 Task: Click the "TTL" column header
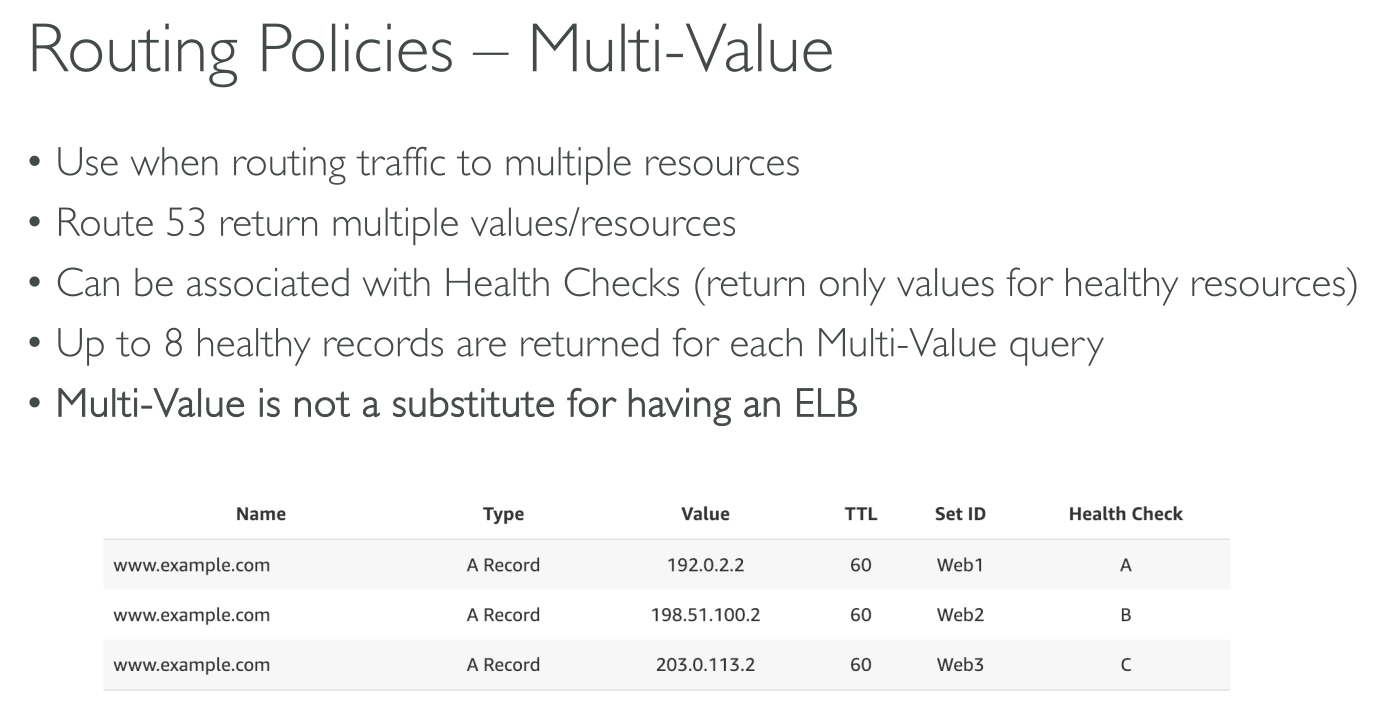[x=860, y=514]
